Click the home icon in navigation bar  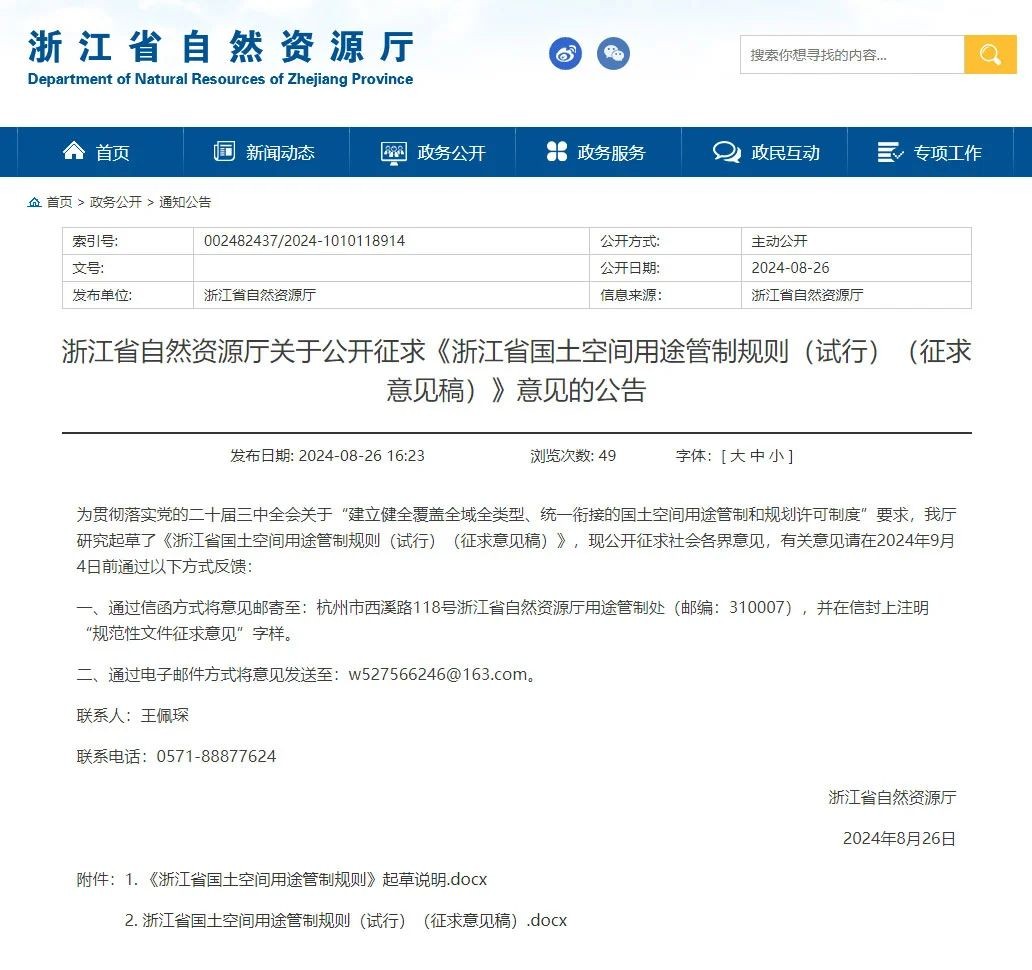click(x=74, y=151)
